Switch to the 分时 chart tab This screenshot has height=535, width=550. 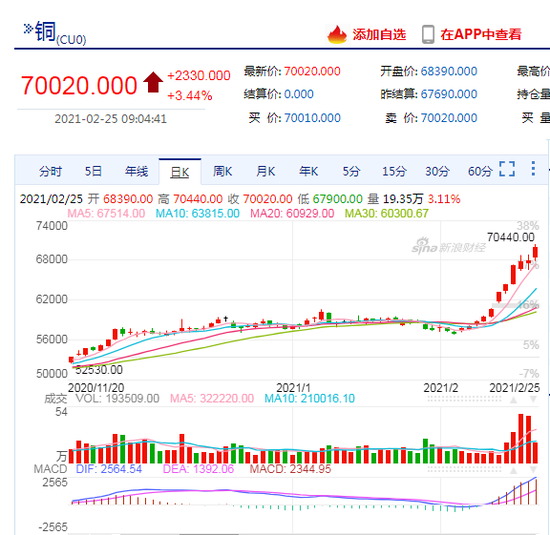[x=51, y=172]
